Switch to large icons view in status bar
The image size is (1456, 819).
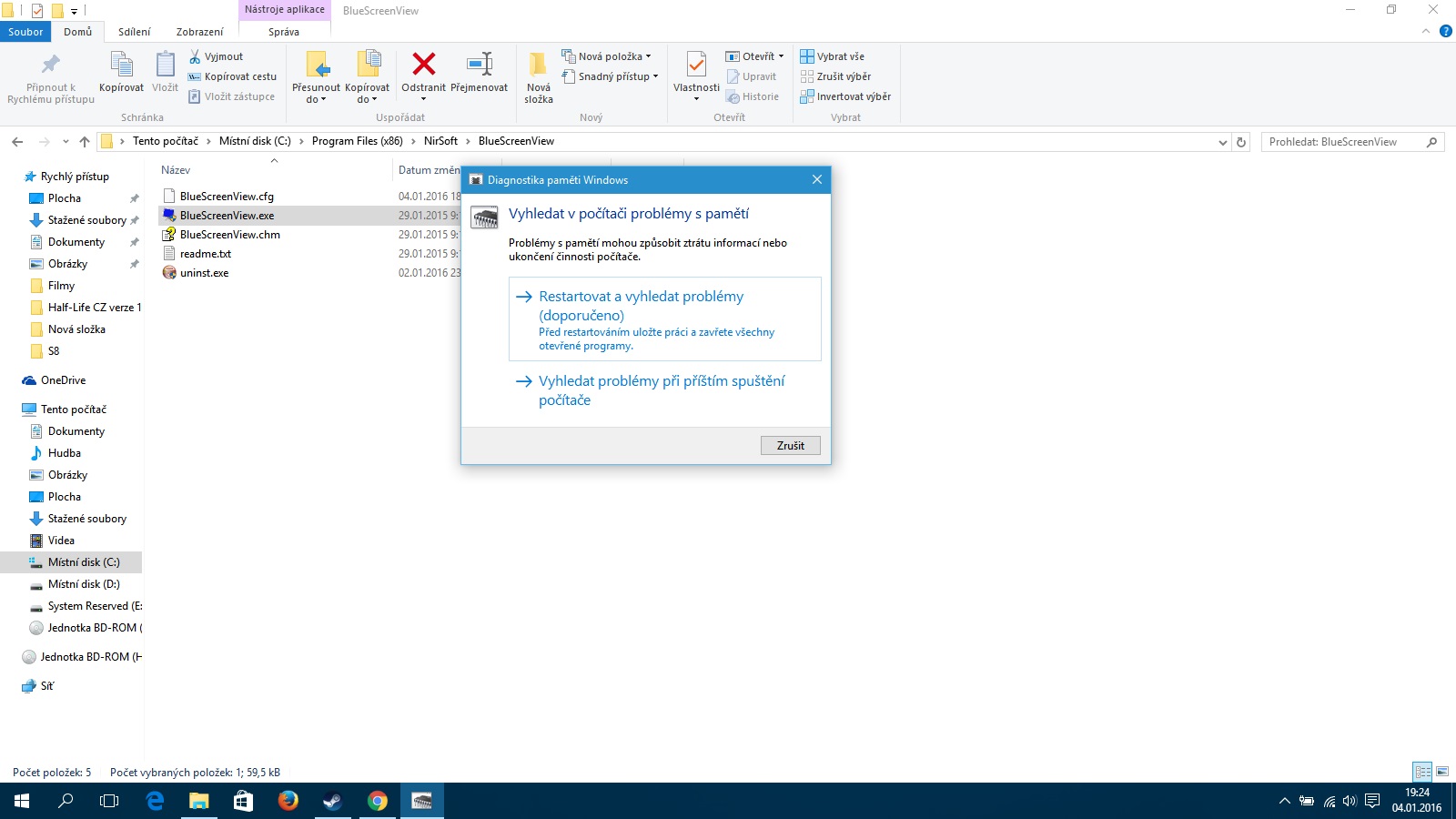click(1442, 772)
